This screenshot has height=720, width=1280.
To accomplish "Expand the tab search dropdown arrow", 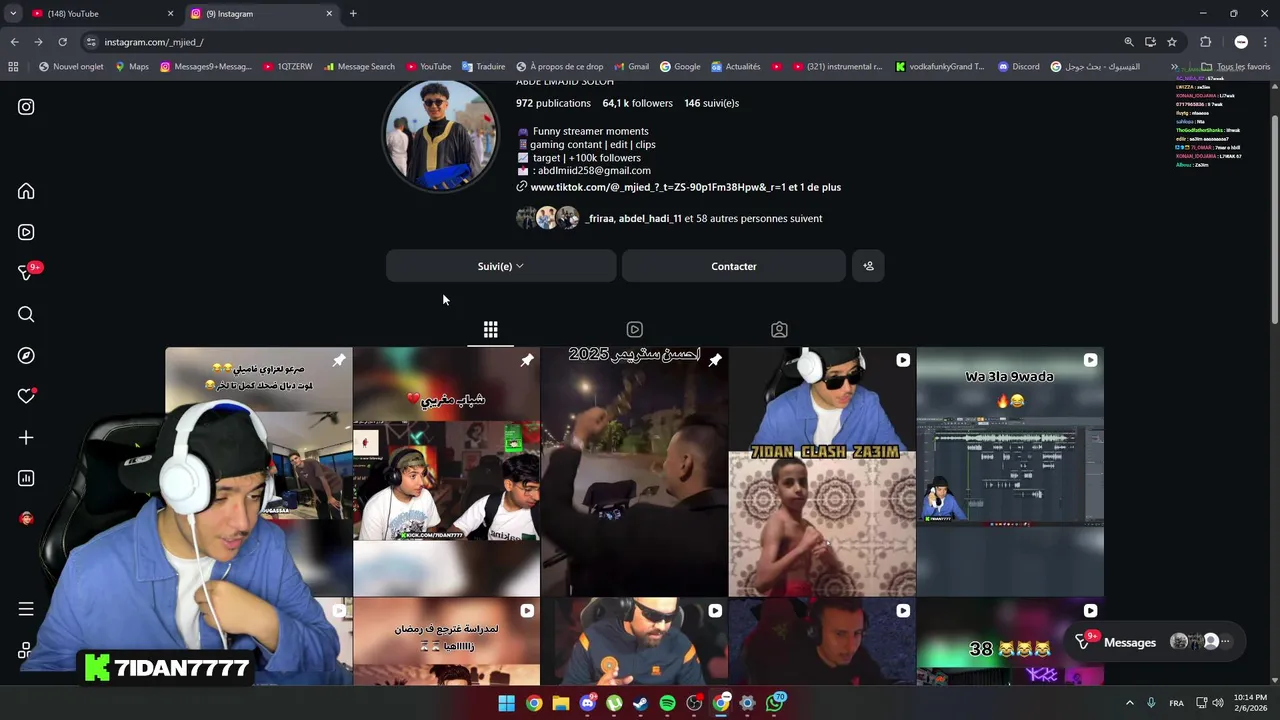I will tap(13, 14).
